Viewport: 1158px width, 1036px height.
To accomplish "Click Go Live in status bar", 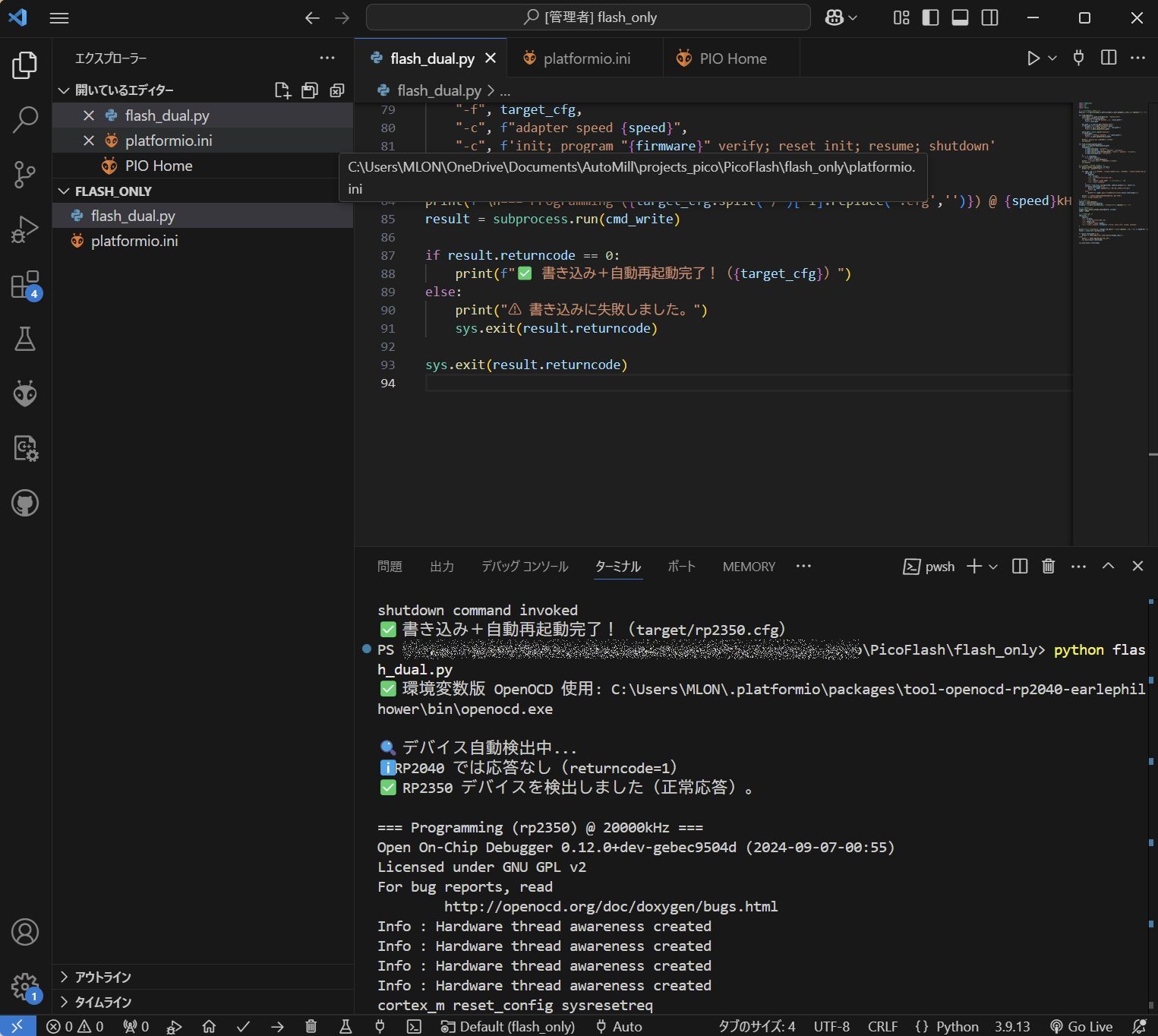I will [1081, 1027].
